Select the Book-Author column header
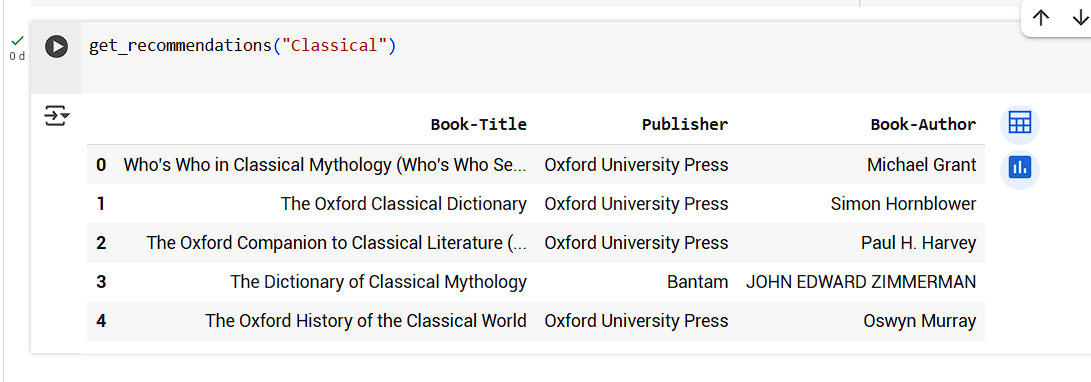 pyautogui.click(x=923, y=125)
